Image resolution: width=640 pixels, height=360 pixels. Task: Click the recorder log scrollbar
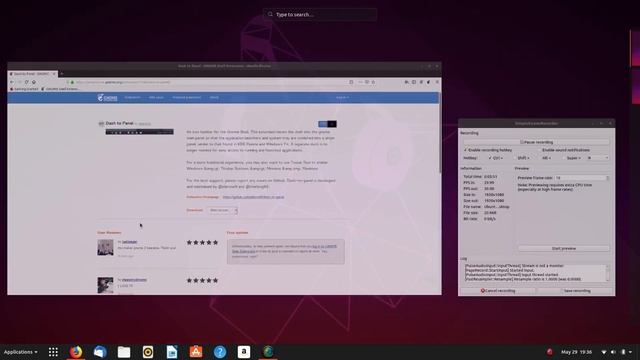608,272
